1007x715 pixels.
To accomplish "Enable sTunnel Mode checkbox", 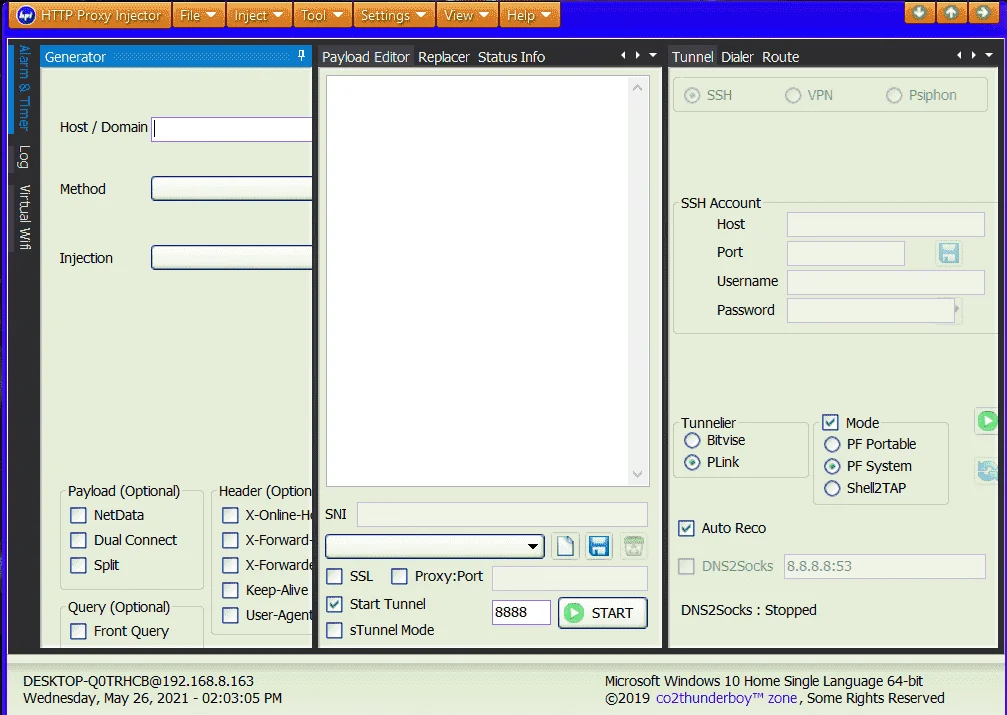I will click(x=335, y=630).
